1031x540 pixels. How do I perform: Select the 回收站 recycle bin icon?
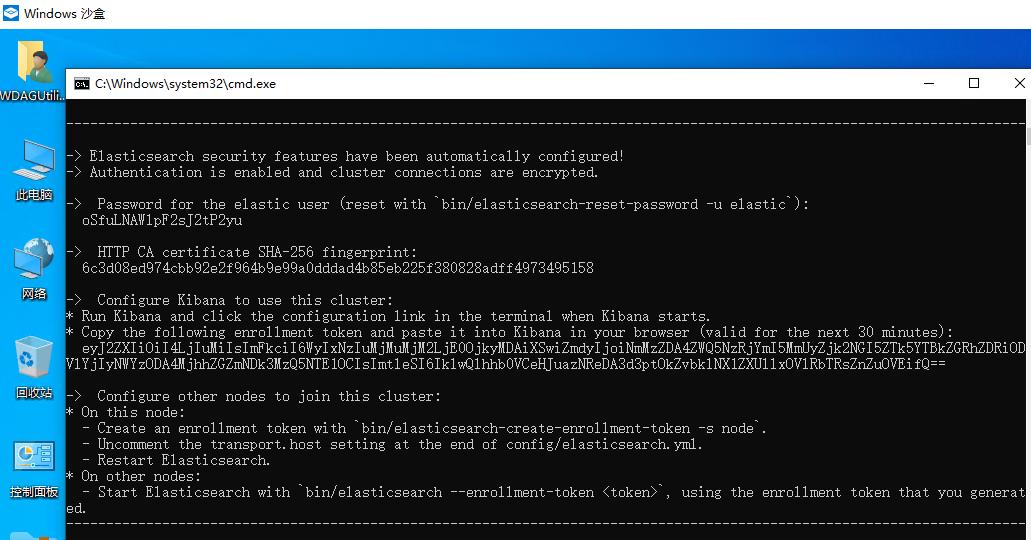pyautogui.click(x=33, y=357)
